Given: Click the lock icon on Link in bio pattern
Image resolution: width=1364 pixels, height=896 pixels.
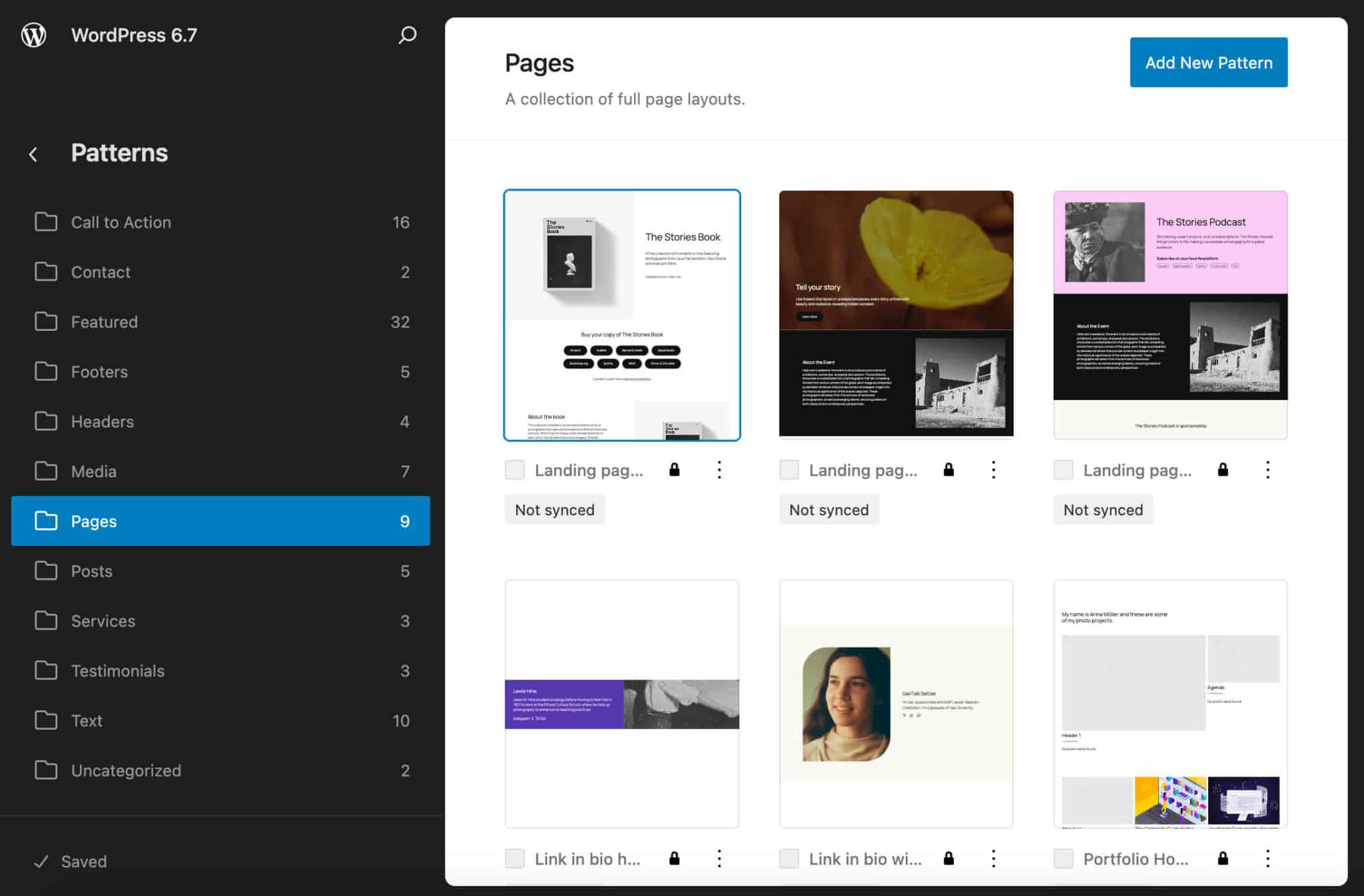Looking at the screenshot, I should 673,859.
